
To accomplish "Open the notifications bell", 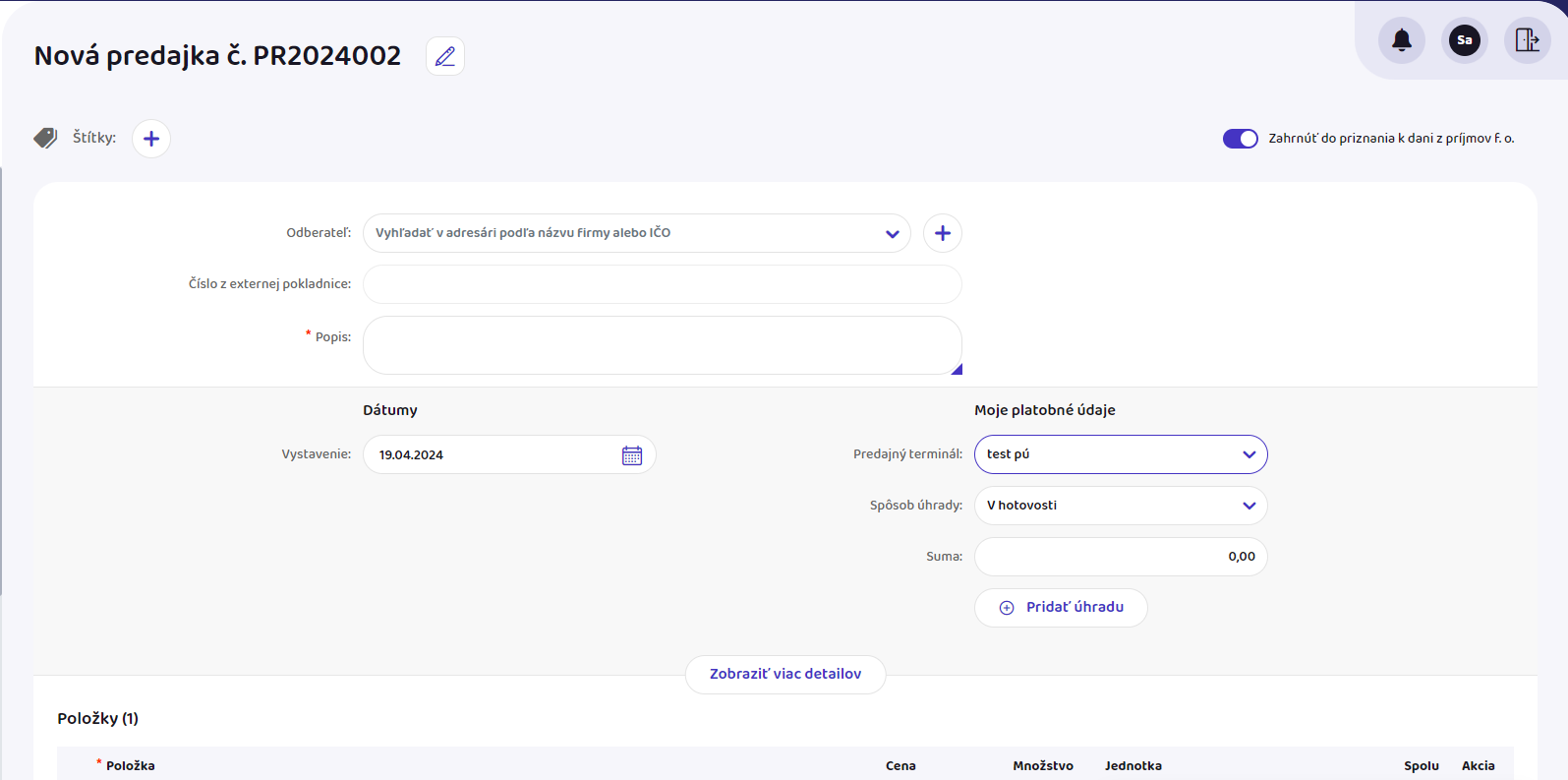I will tap(1401, 40).
